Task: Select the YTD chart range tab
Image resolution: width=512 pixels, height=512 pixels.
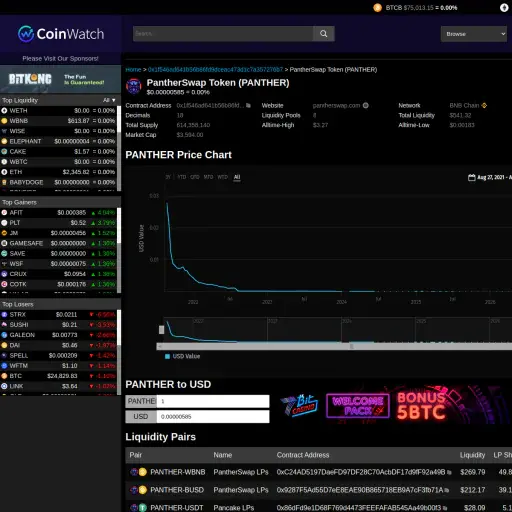Action: tap(182, 177)
